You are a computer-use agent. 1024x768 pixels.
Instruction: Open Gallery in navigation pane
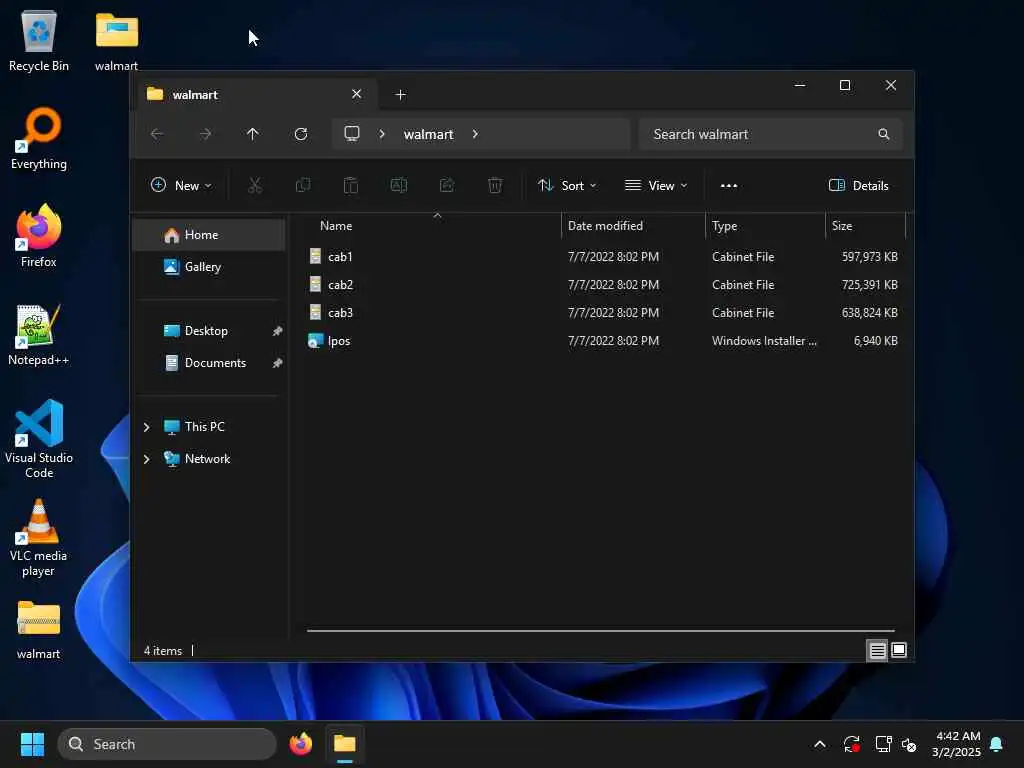click(208, 267)
